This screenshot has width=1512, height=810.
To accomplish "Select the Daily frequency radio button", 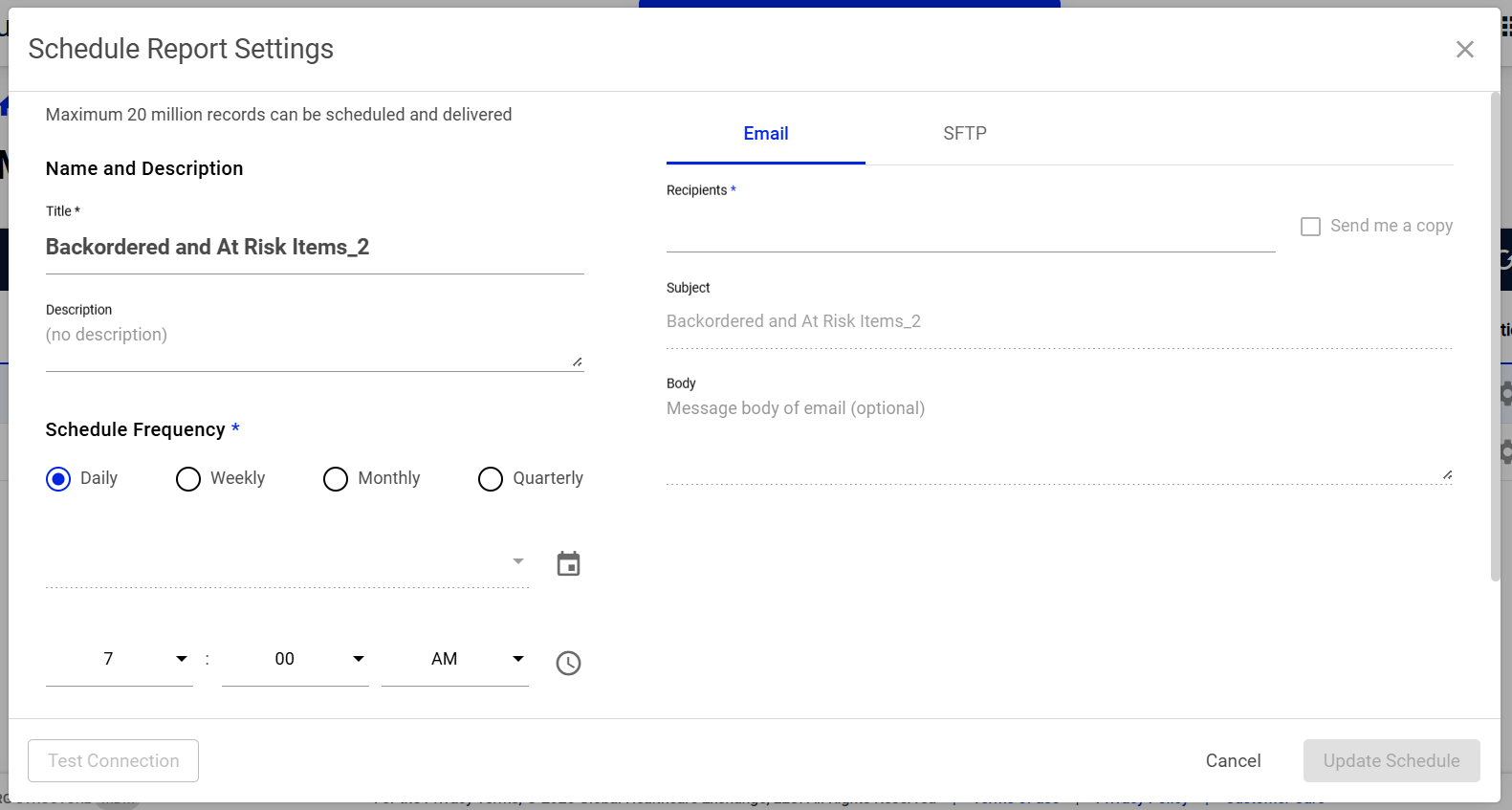I will (58, 479).
